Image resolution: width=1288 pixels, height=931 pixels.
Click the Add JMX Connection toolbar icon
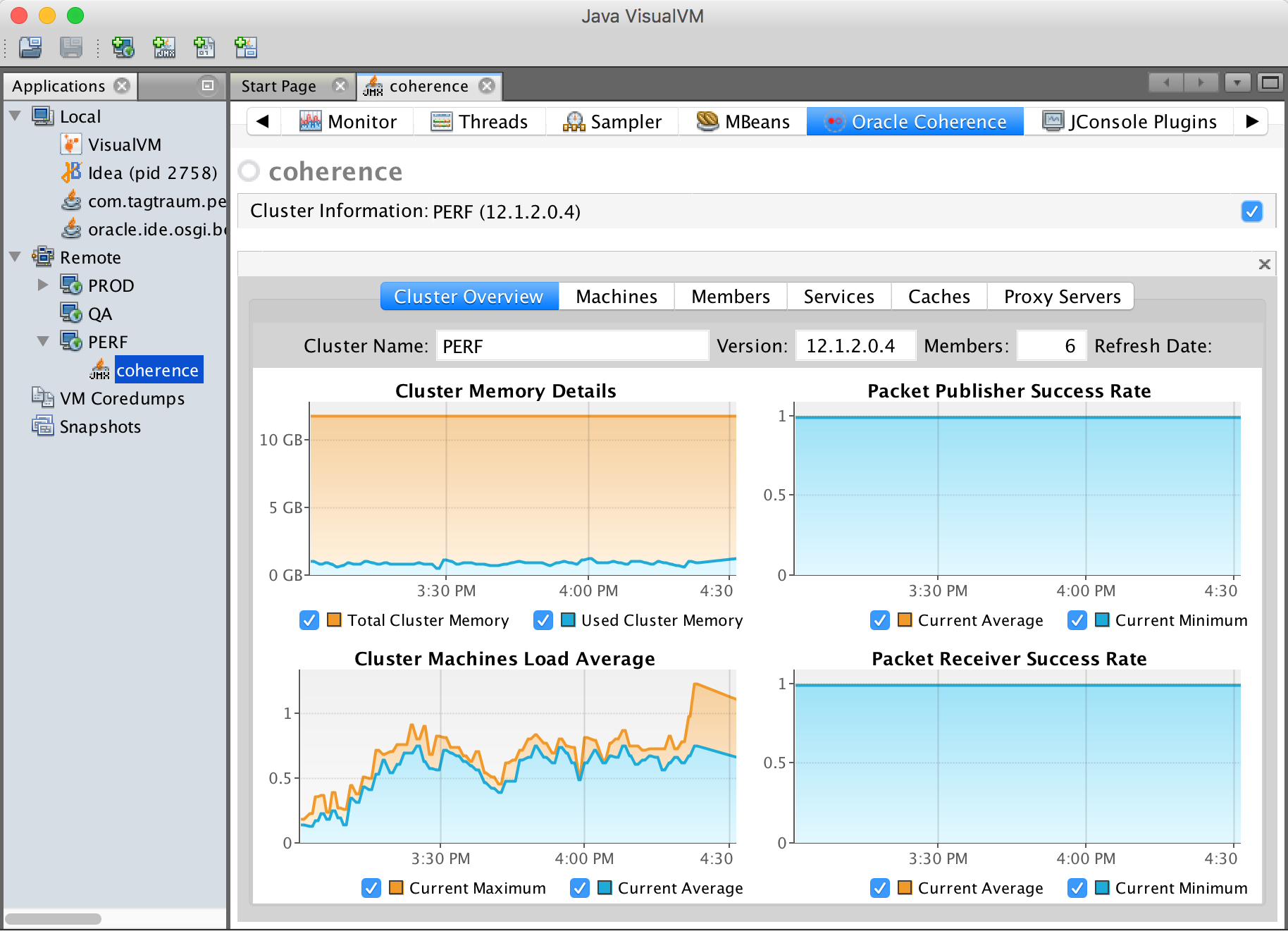(164, 47)
